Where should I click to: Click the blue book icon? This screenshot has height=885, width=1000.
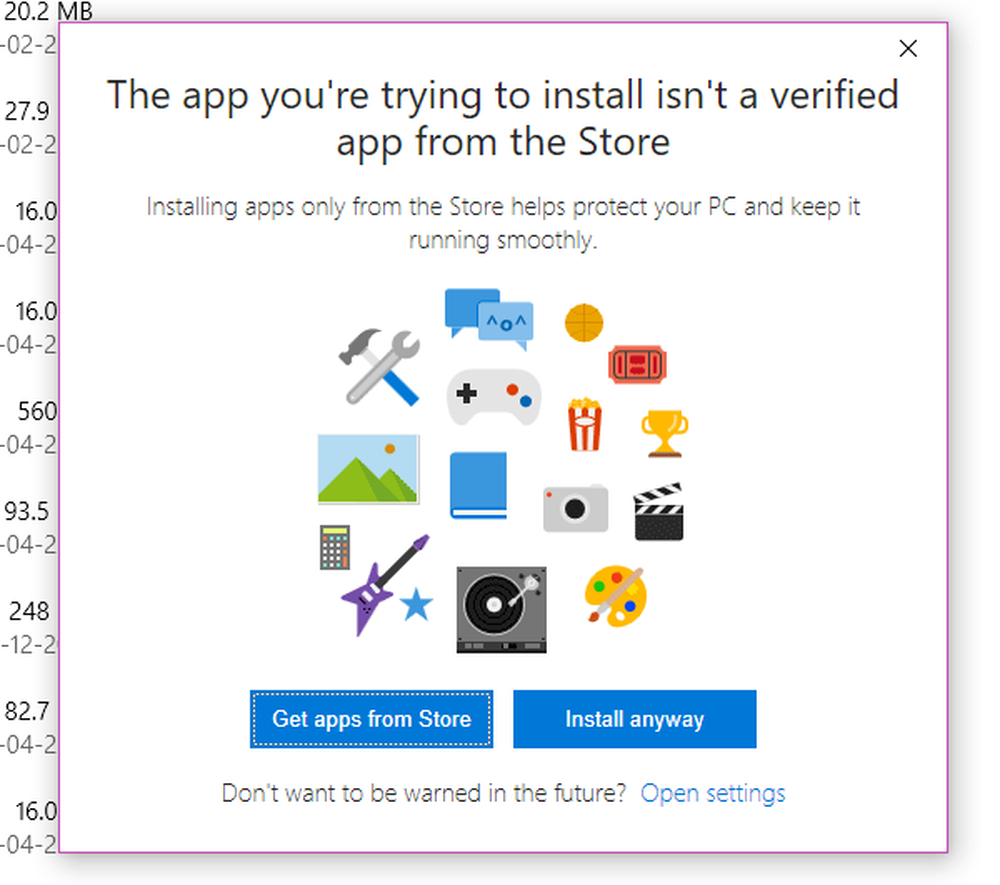pyautogui.click(x=479, y=486)
